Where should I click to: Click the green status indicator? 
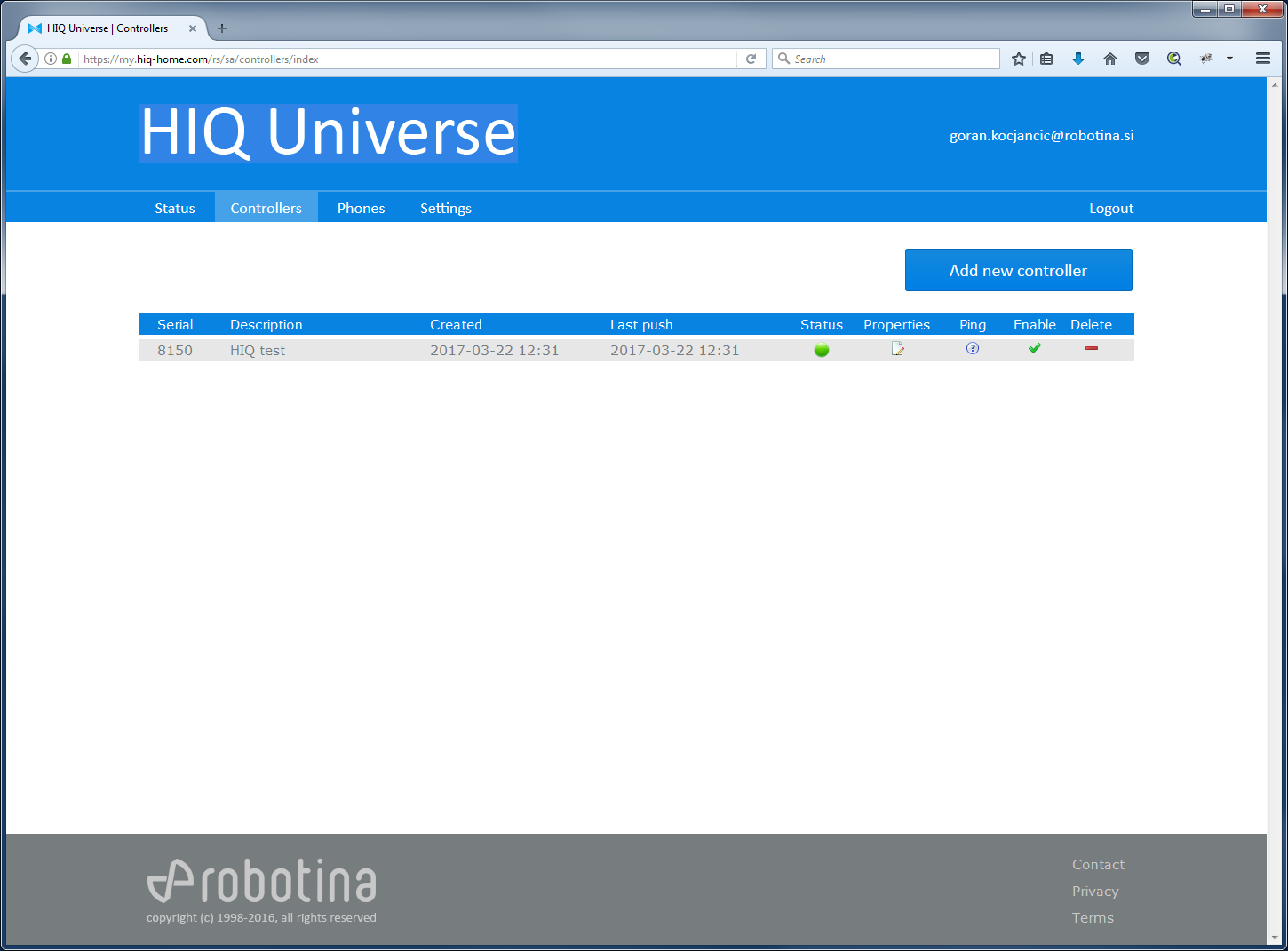(822, 350)
